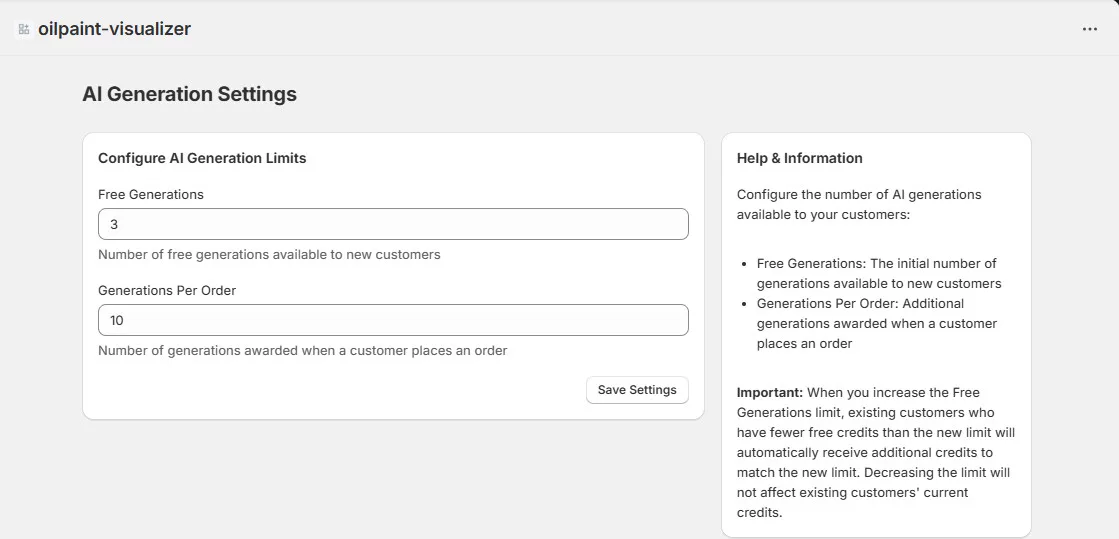Click the Free Generations bullet in help panel
1119x539 pixels.
pos(876,273)
